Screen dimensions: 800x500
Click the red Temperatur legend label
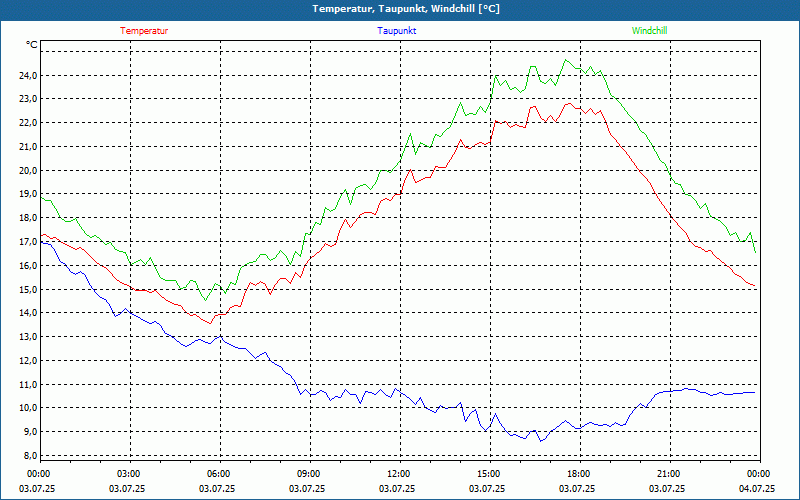[x=144, y=31]
